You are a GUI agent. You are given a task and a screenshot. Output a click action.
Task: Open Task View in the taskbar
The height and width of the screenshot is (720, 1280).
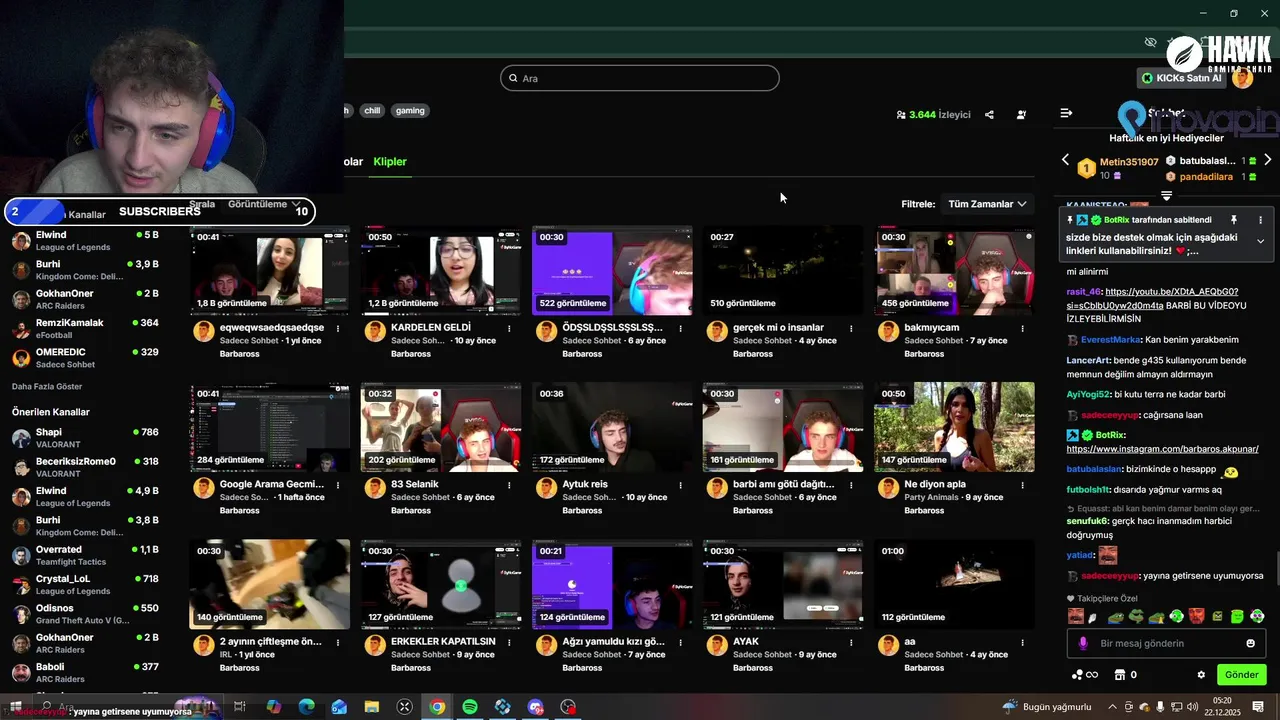(240, 707)
